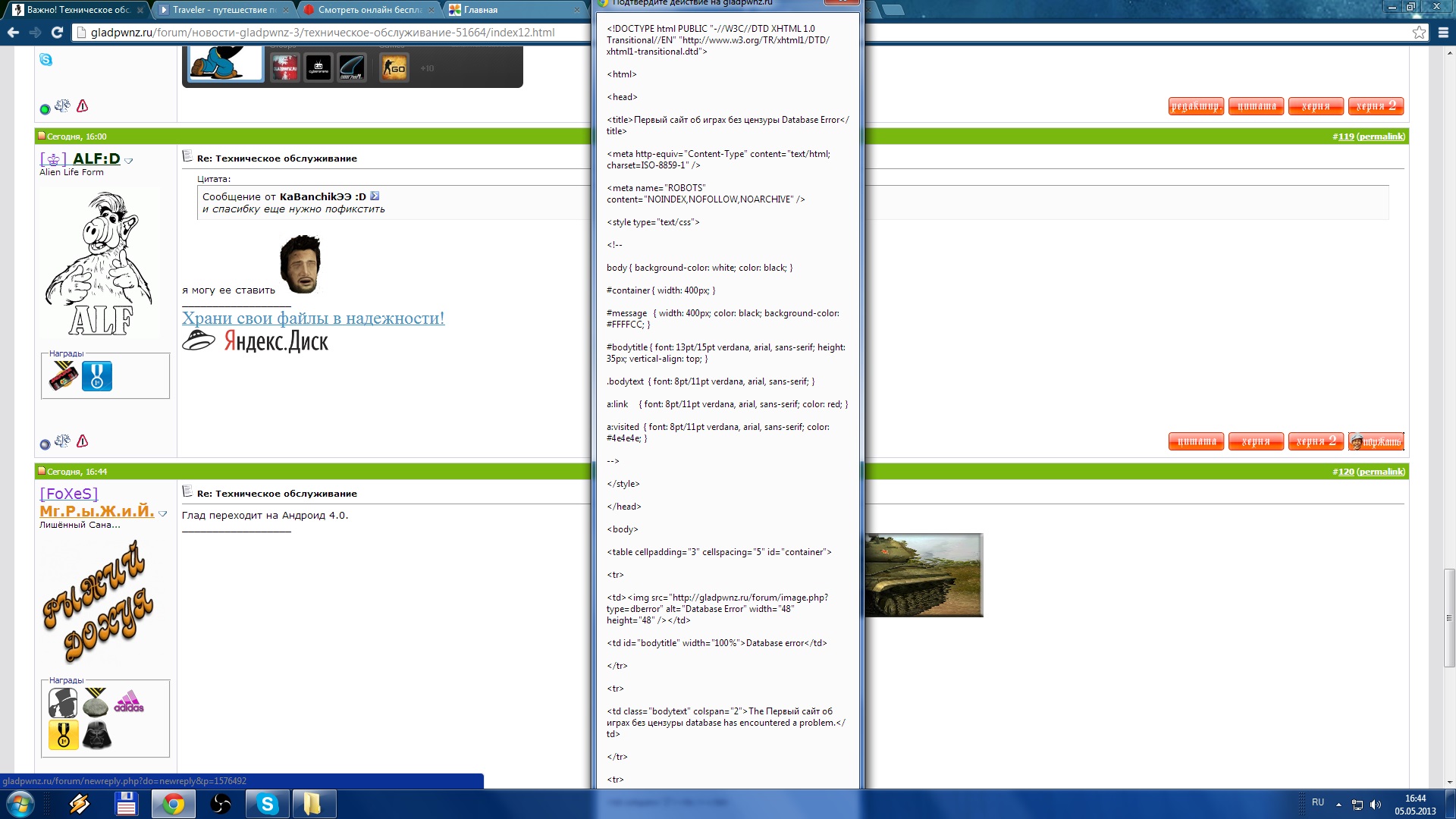Image resolution: width=1456 pixels, height=819 pixels.
Task: Click the page vertical scrollbar thumb
Action: (1449, 617)
